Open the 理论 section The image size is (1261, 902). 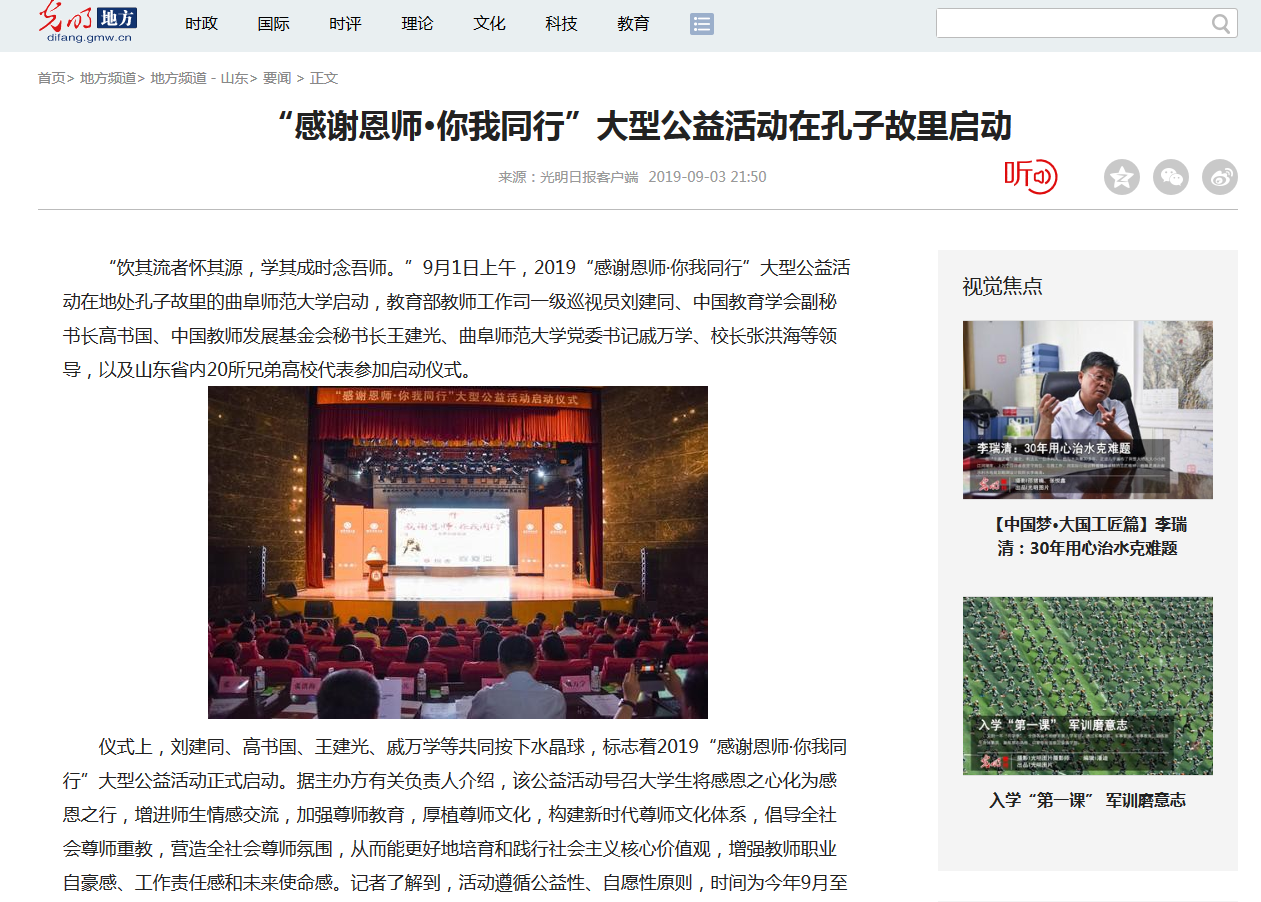point(417,24)
